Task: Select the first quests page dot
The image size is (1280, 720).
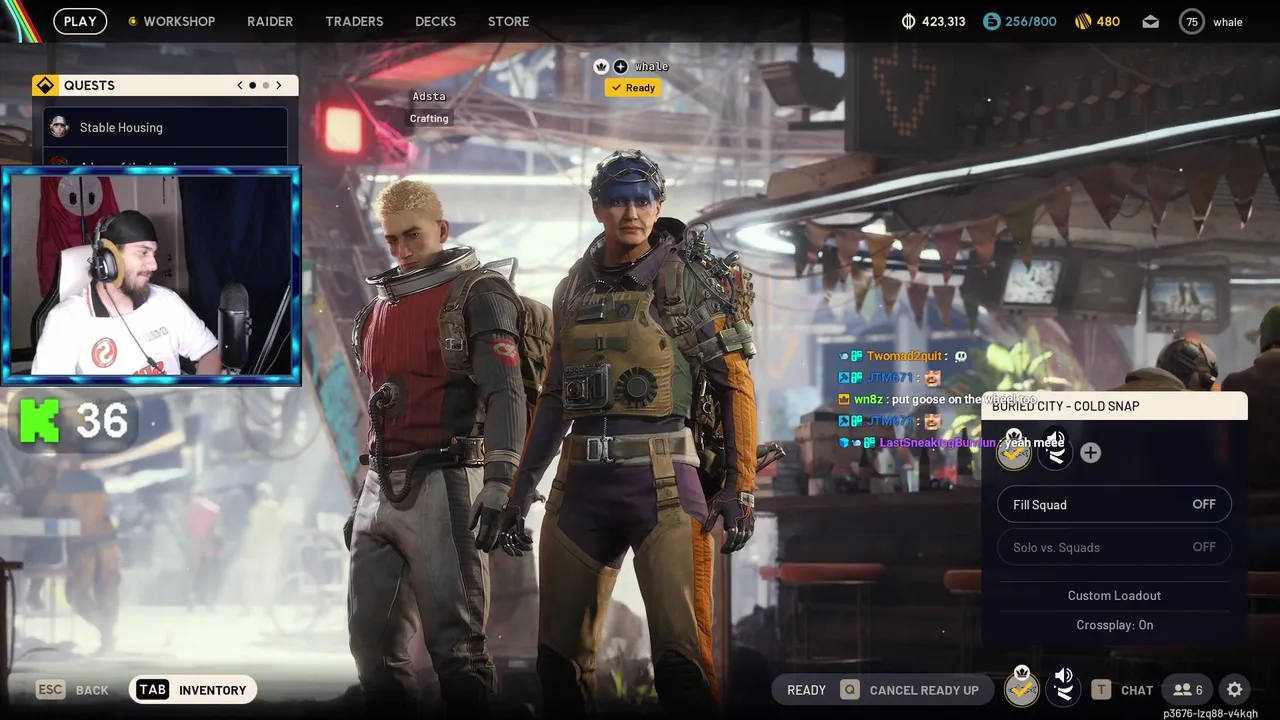Action: [x=252, y=85]
